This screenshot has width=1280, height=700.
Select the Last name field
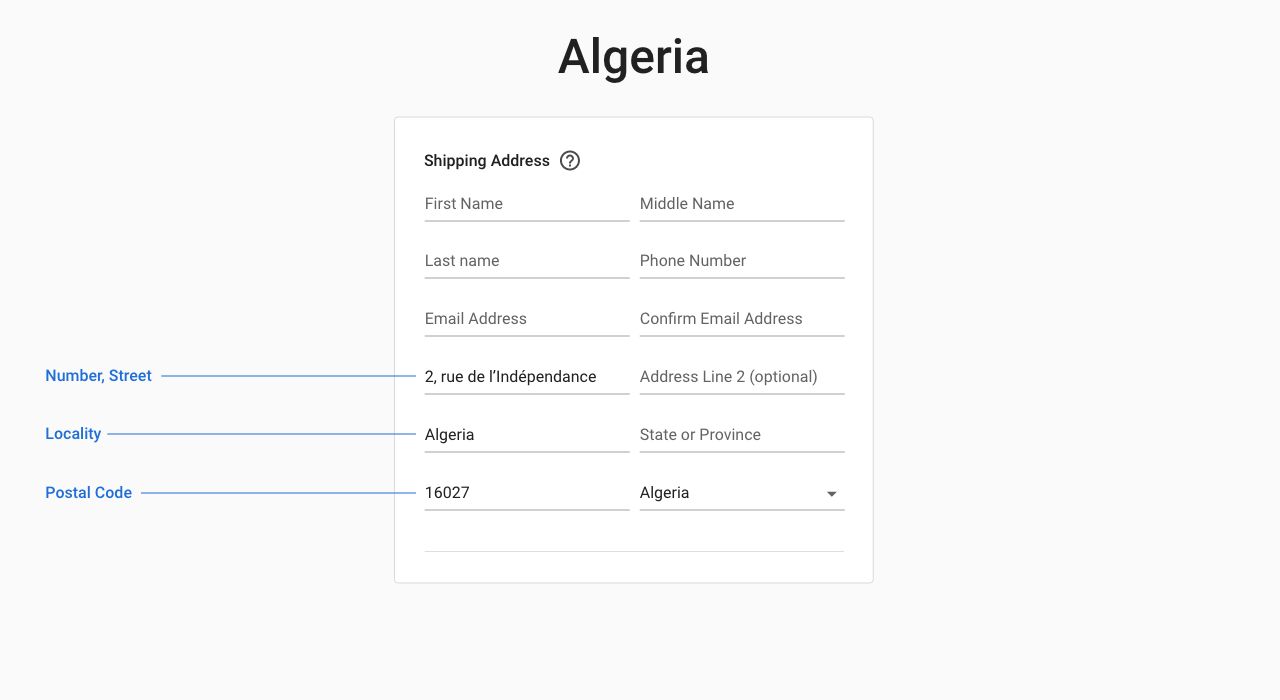point(526,261)
